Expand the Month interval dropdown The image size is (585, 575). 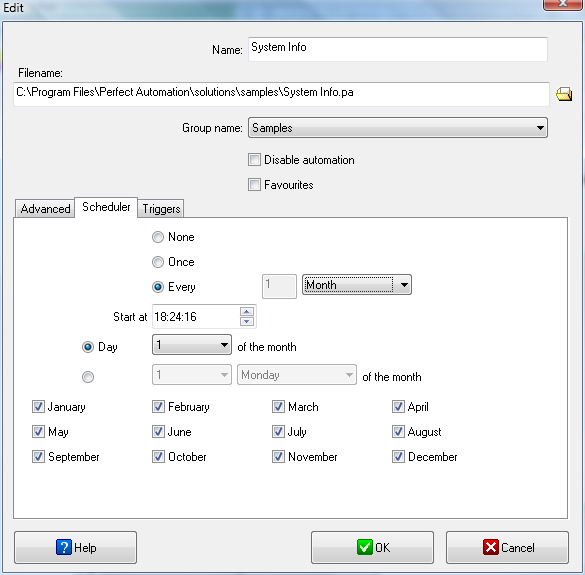357,285
